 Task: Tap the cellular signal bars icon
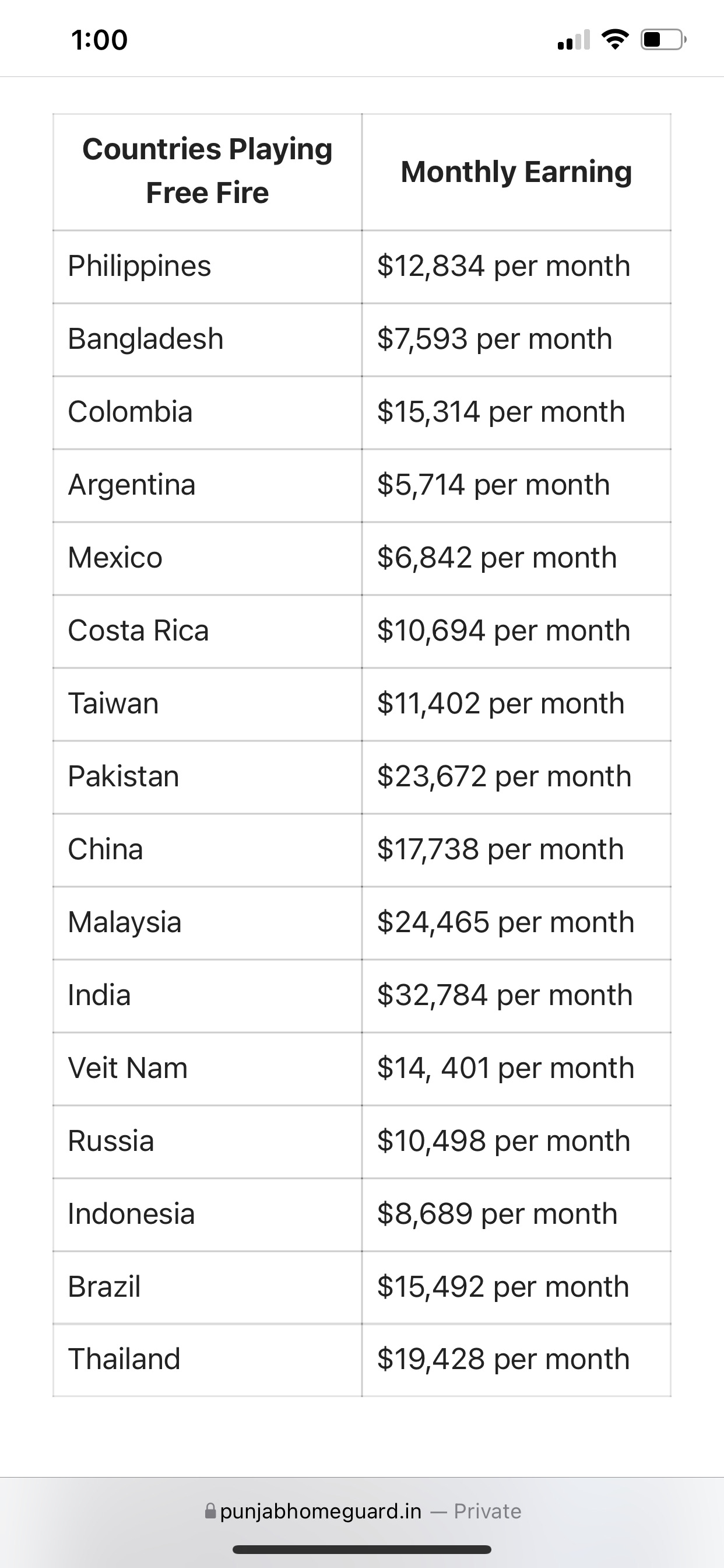(573, 40)
